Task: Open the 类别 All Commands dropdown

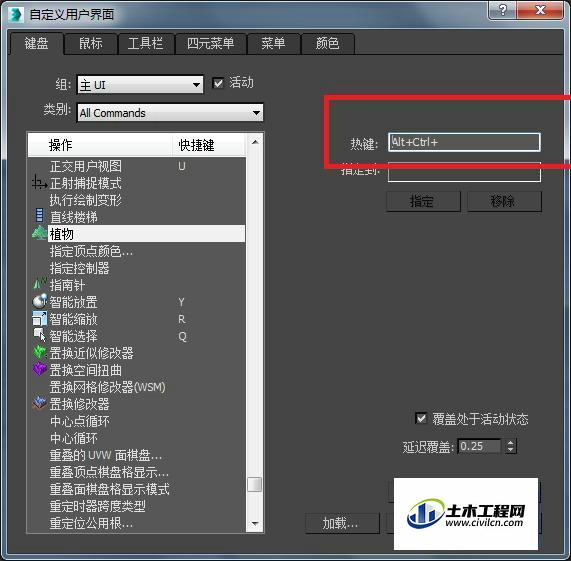Action: (x=170, y=112)
